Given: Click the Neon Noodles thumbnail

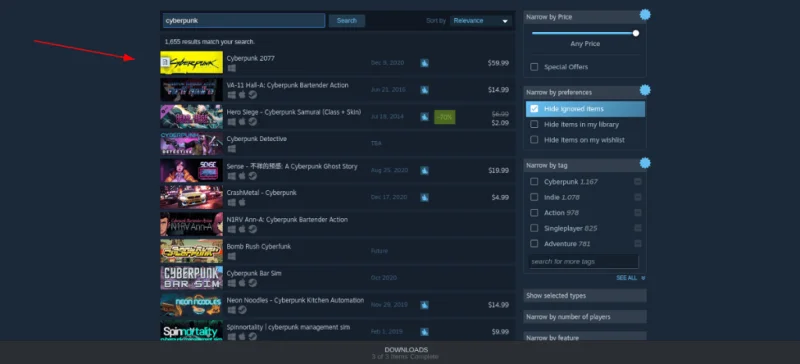Looking at the screenshot, I should [x=191, y=305].
